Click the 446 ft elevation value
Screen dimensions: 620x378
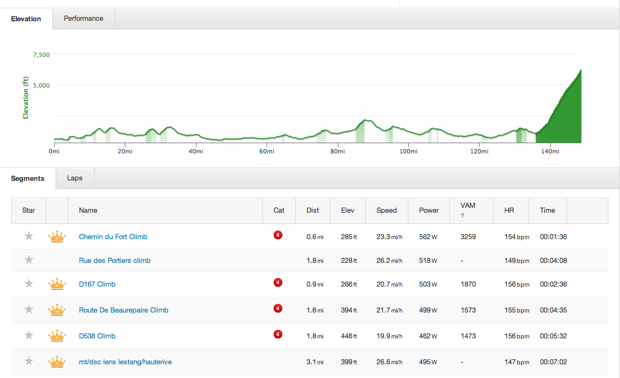pos(349,336)
